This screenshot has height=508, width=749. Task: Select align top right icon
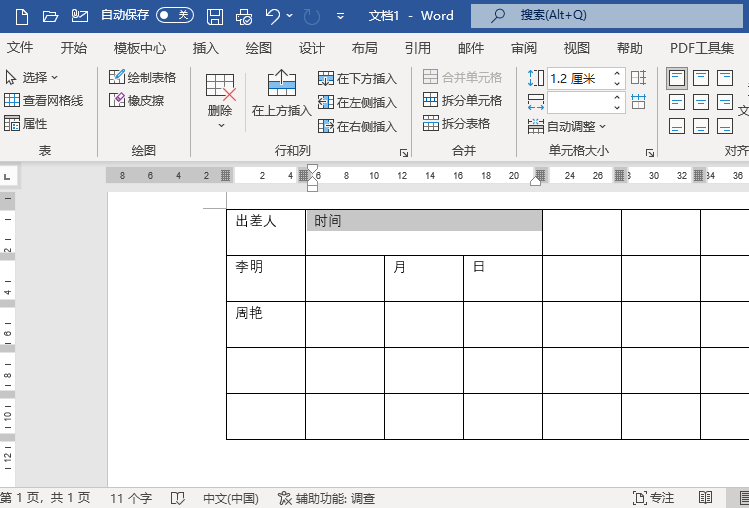[x=725, y=78]
